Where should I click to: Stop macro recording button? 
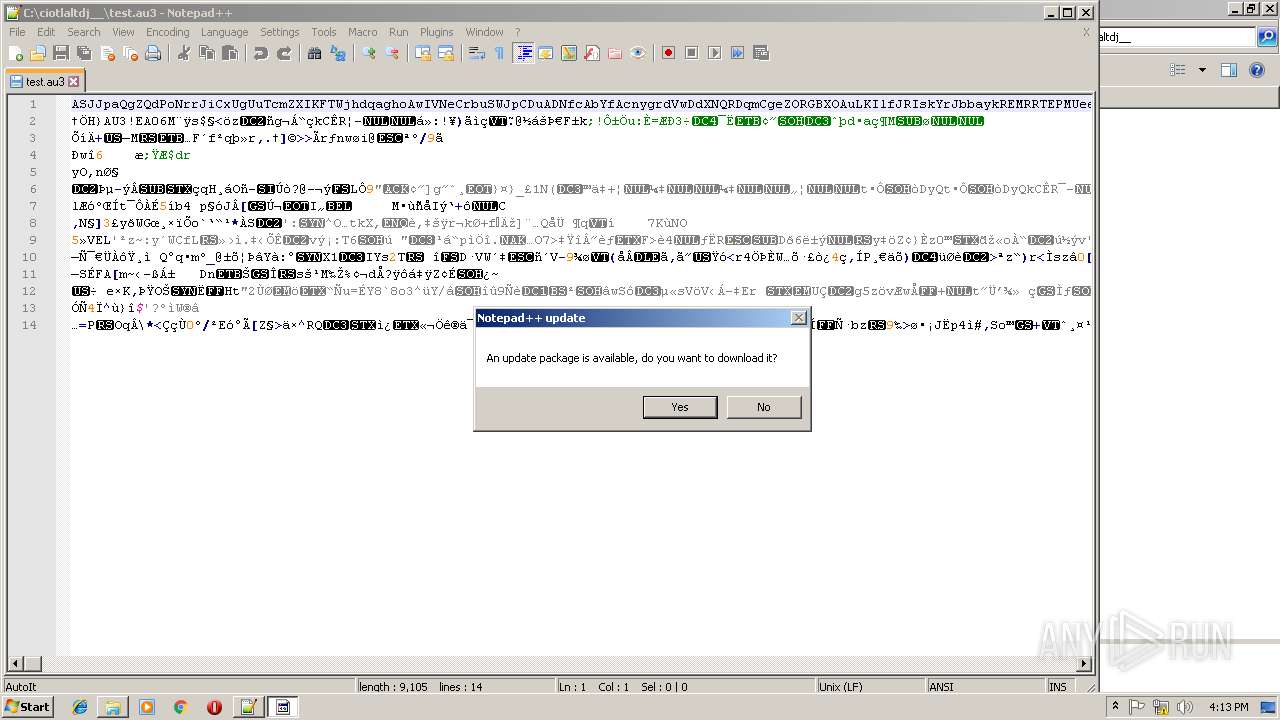(x=692, y=53)
